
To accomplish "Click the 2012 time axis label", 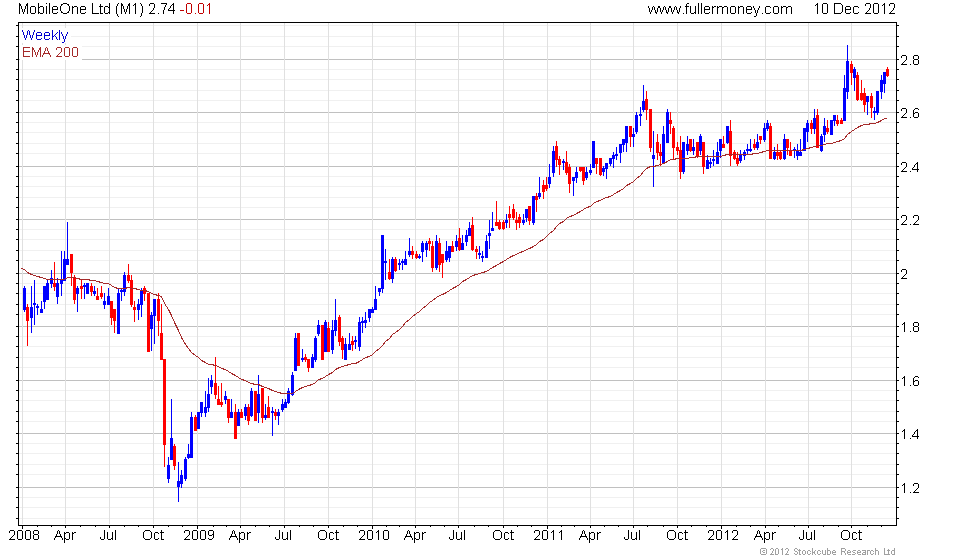I will pyautogui.click(x=723, y=536).
